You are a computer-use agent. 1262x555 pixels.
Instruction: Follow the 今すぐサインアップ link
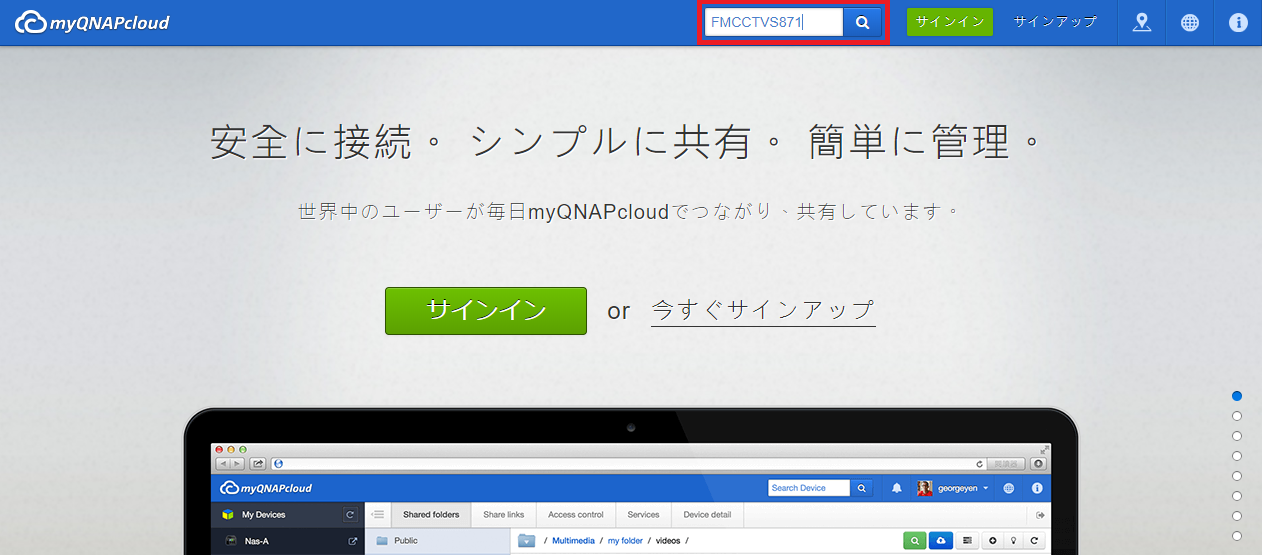(763, 310)
